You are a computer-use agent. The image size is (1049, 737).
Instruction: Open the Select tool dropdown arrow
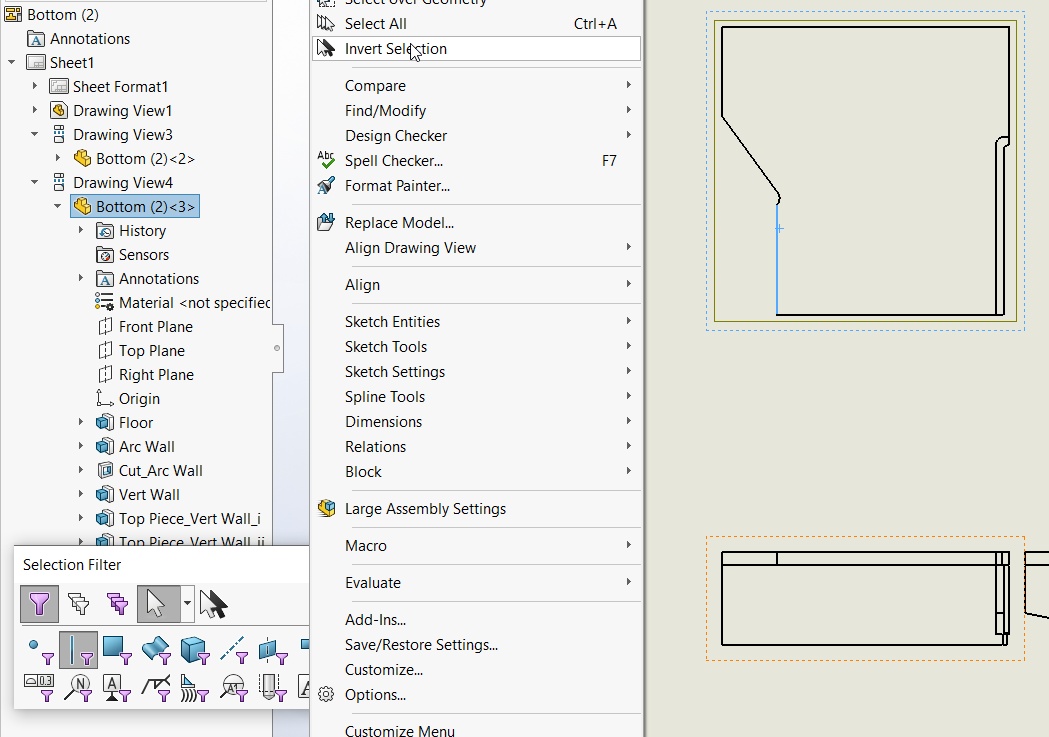(187, 604)
